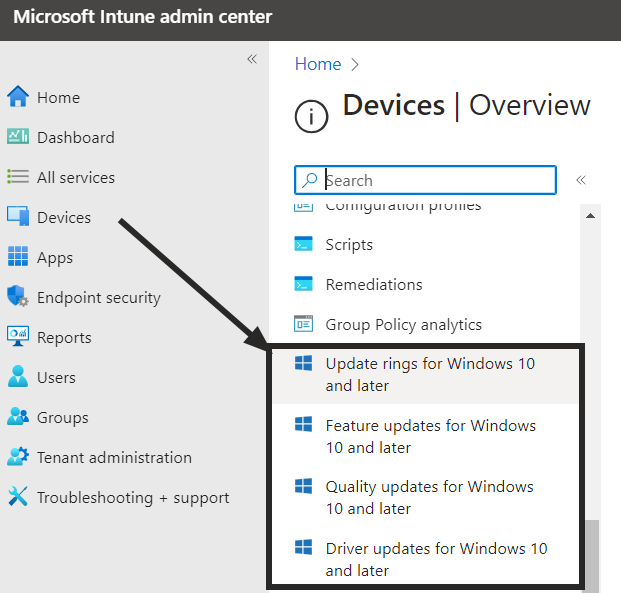
Task: Click the Microsoft Intune admin center title
Action: (x=143, y=17)
